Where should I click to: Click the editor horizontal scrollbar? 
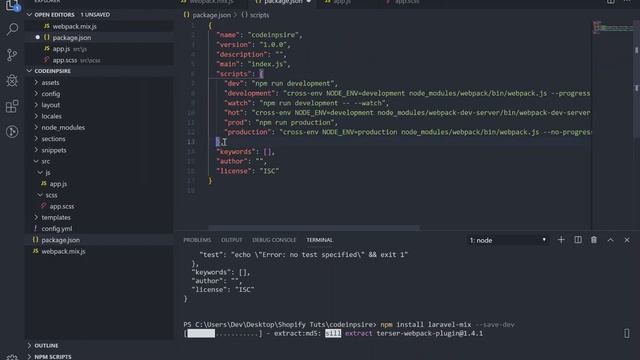coord(313,227)
